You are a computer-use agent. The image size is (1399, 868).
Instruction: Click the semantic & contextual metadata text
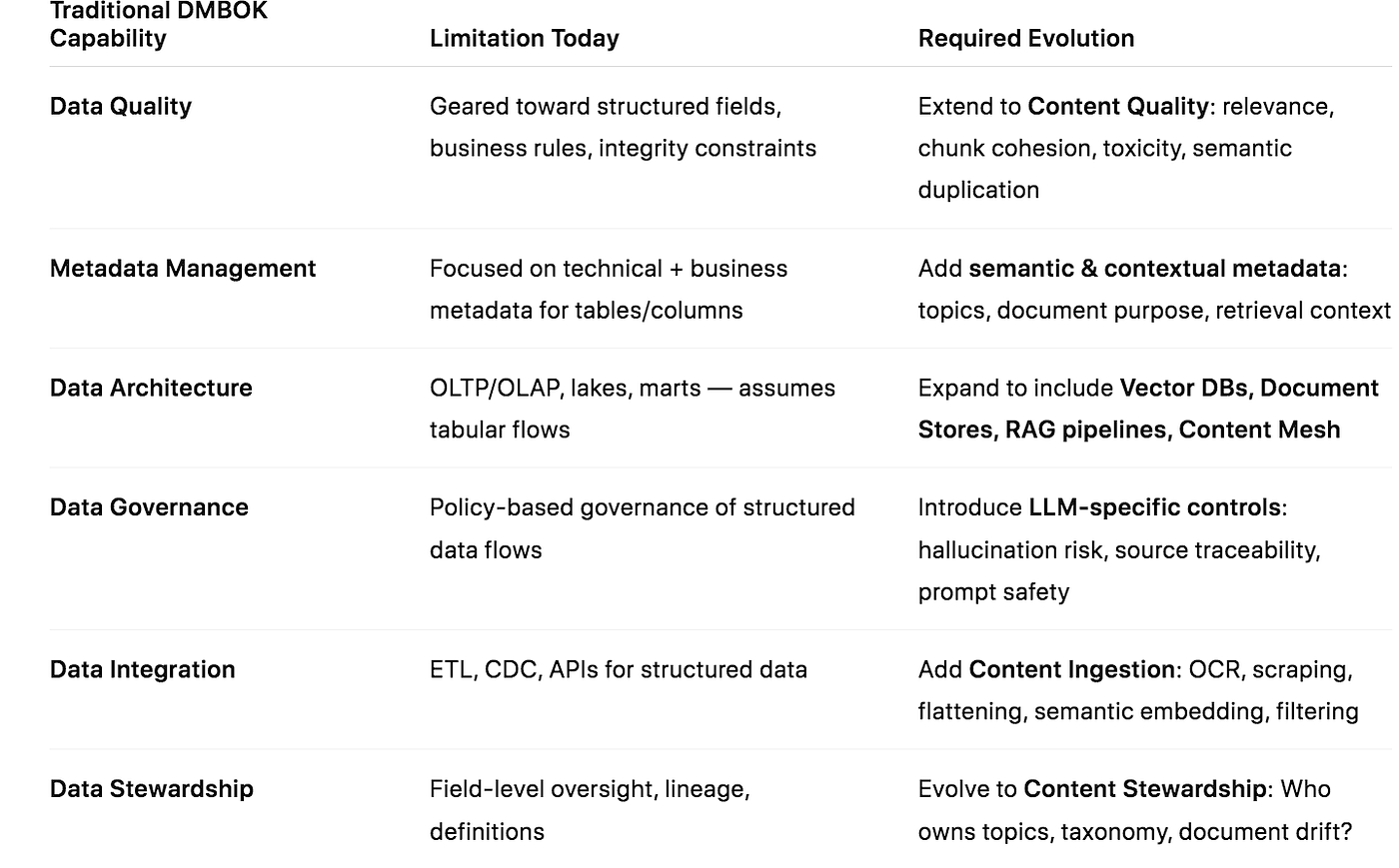pyautogui.click(x=1155, y=269)
